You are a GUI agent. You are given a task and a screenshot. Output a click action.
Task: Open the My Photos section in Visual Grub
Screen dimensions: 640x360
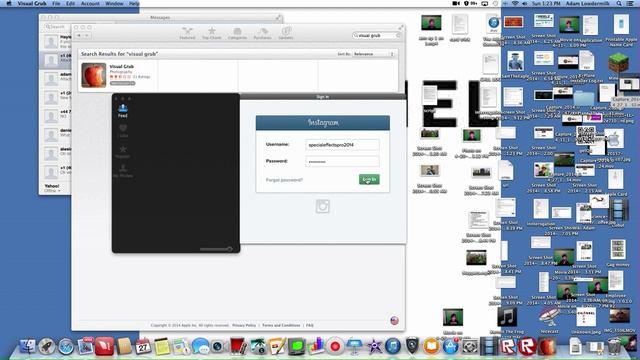(x=123, y=171)
